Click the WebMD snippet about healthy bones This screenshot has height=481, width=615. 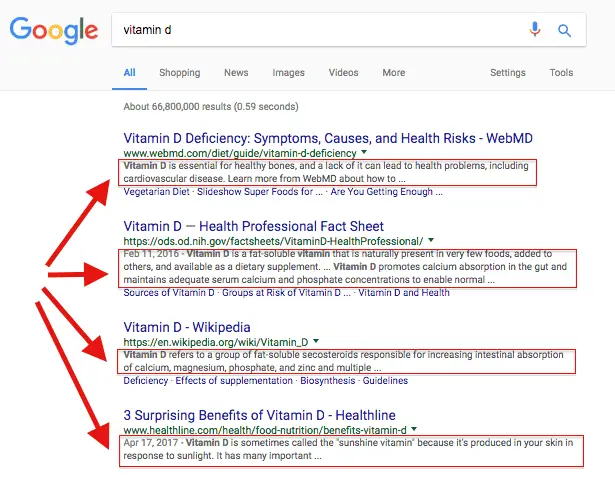click(326, 172)
